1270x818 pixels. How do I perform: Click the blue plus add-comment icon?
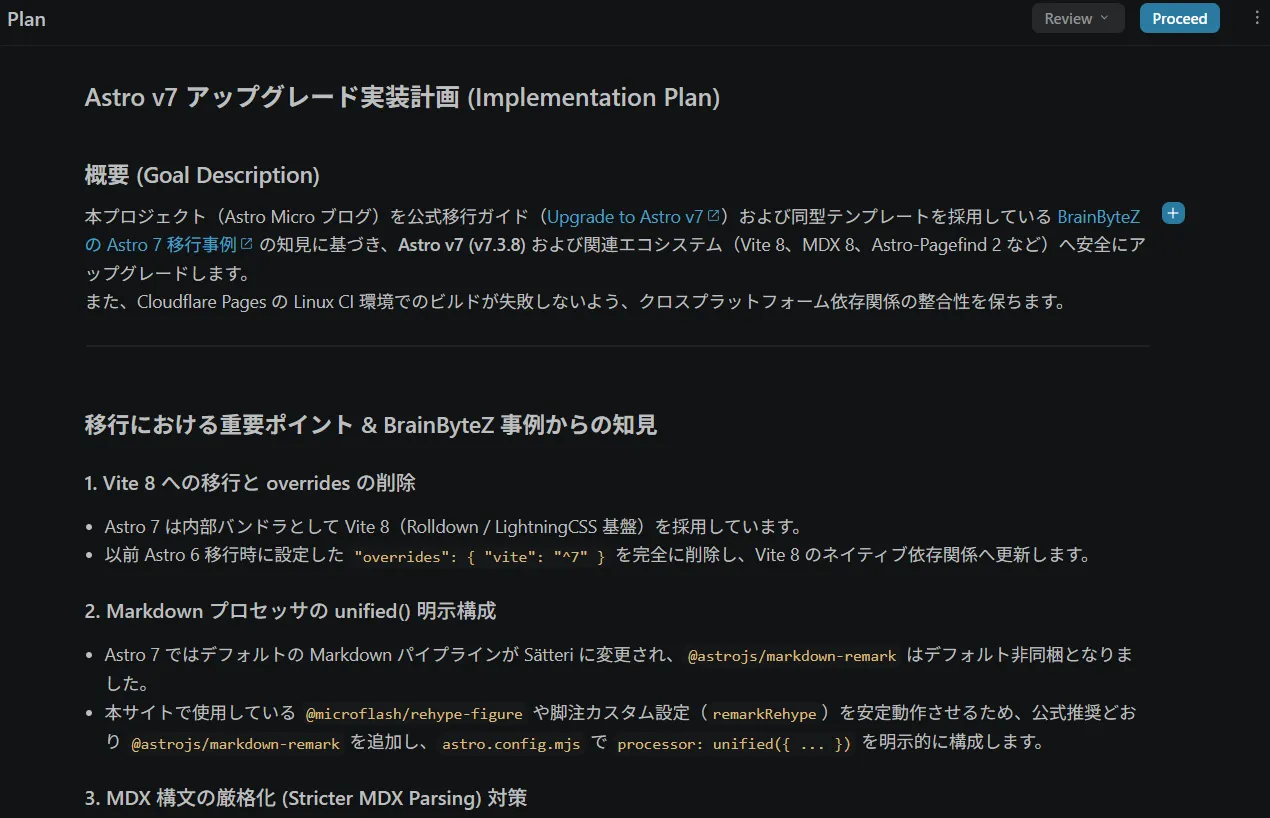point(1173,213)
